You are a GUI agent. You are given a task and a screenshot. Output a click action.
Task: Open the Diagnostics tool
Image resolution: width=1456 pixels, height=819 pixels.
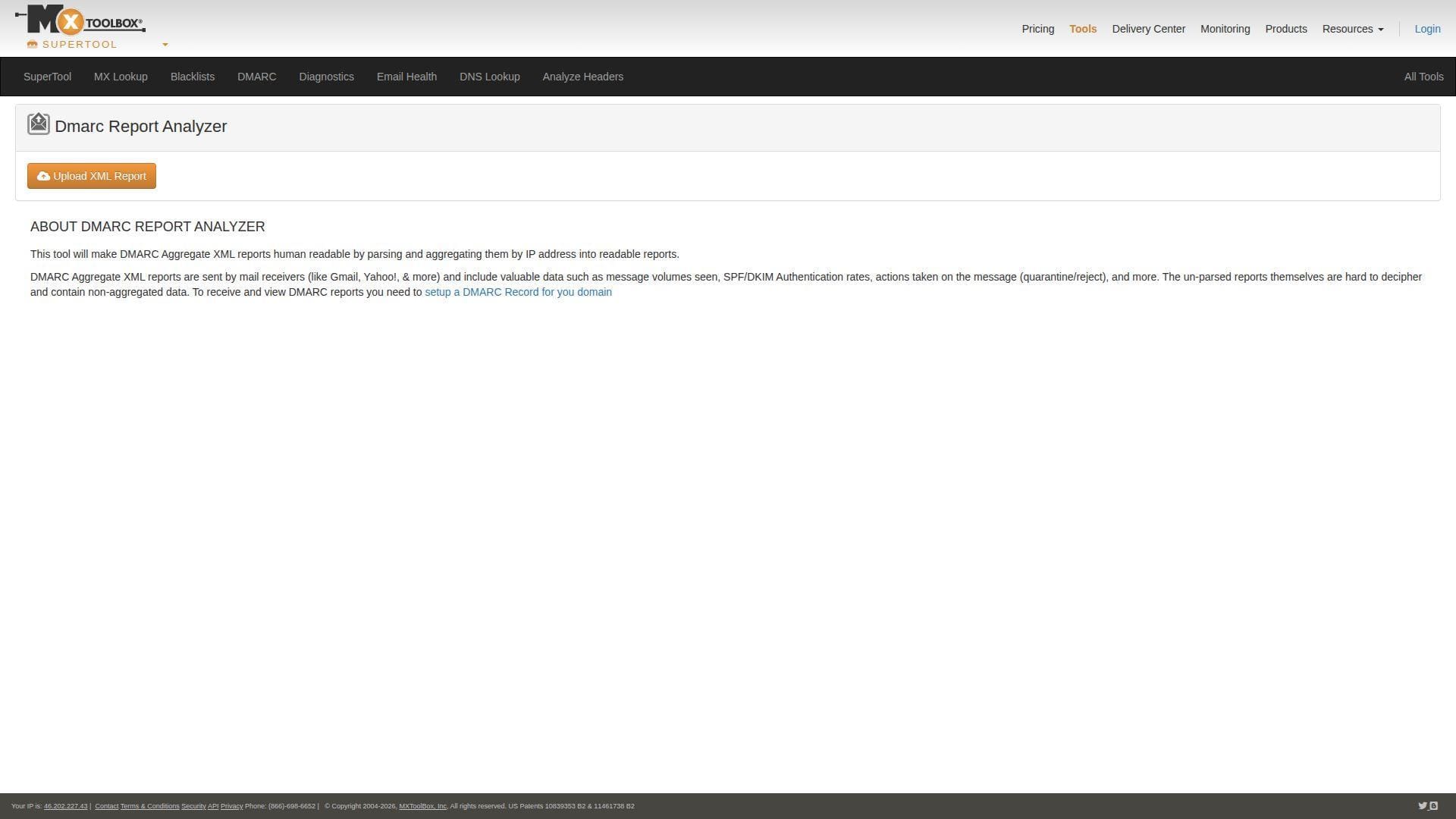coord(326,77)
